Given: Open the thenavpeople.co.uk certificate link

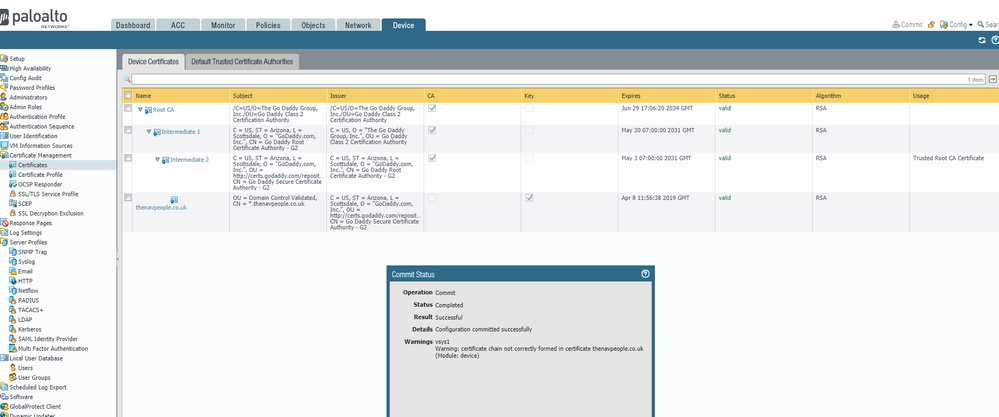Looking at the screenshot, I should (x=161, y=207).
